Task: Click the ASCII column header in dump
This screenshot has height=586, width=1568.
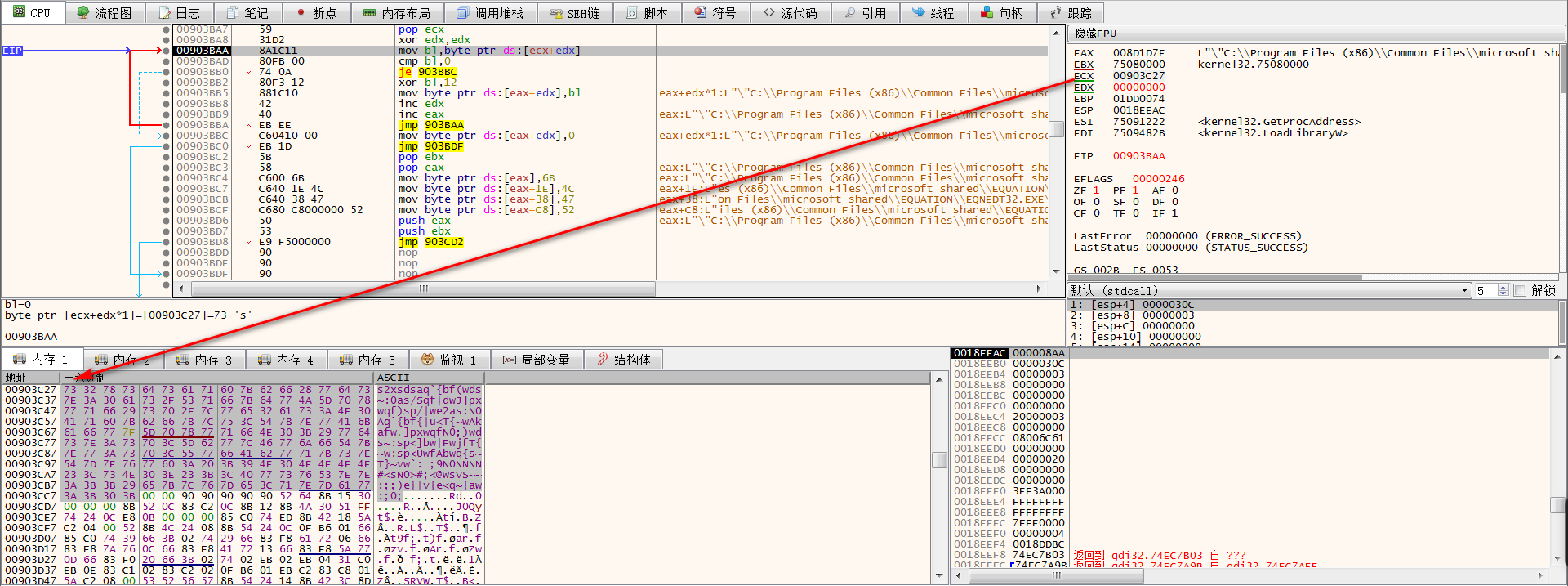Action: pos(394,378)
